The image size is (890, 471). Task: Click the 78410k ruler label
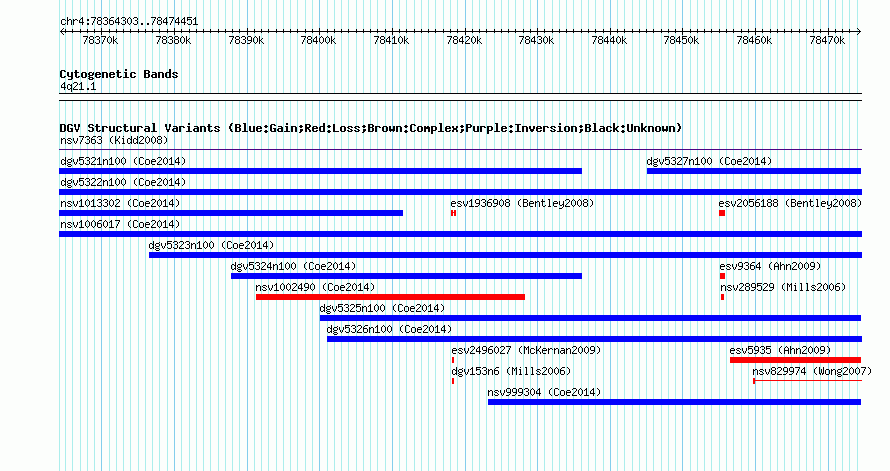pyautogui.click(x=391, y=40)
